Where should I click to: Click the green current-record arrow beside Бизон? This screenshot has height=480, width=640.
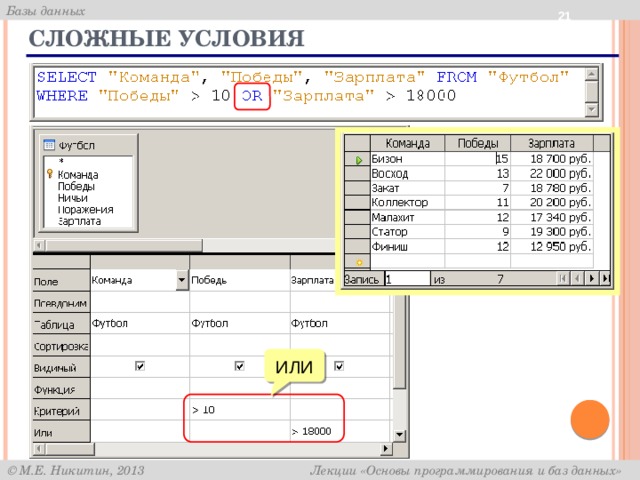[359, 160]
